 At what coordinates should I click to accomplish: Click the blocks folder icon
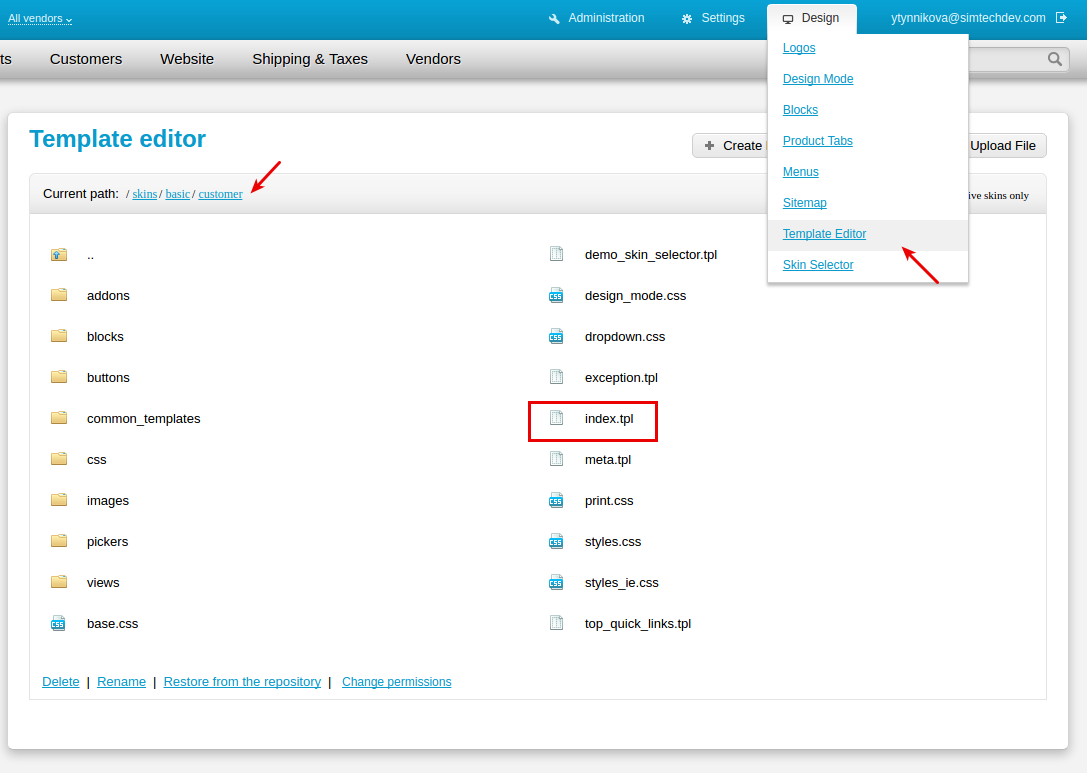[x=59, y=336]
